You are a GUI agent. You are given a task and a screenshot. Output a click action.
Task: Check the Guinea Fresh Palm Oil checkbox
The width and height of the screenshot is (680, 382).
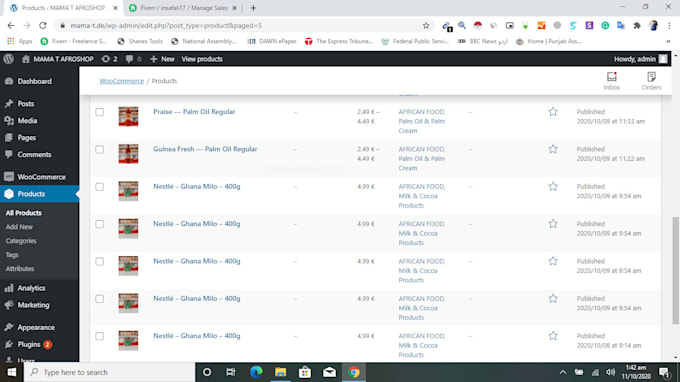(99, 149)
